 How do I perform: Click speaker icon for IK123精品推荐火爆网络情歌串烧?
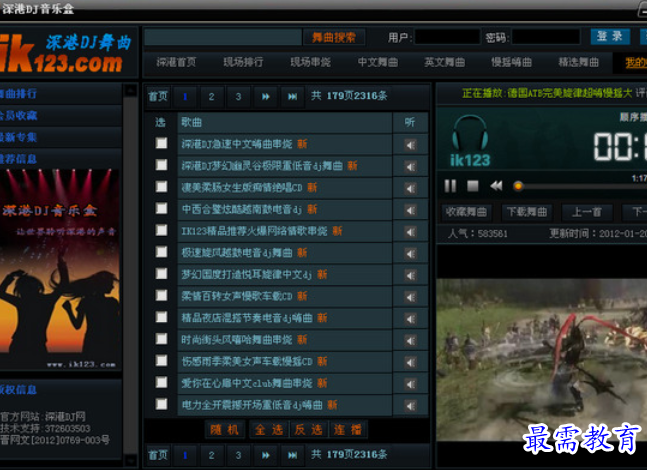click(411, 232)
